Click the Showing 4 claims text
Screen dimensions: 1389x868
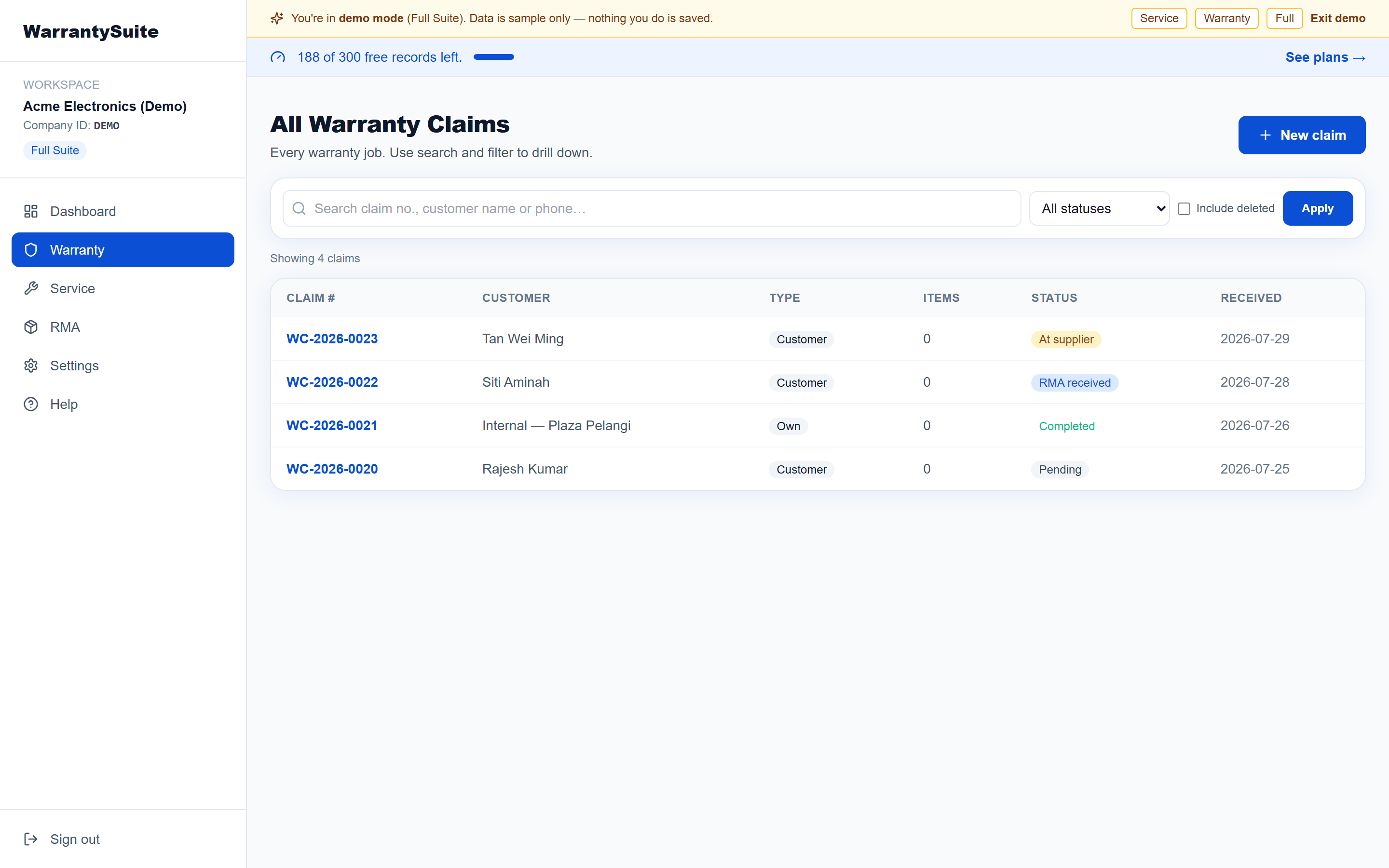(315, 258)
